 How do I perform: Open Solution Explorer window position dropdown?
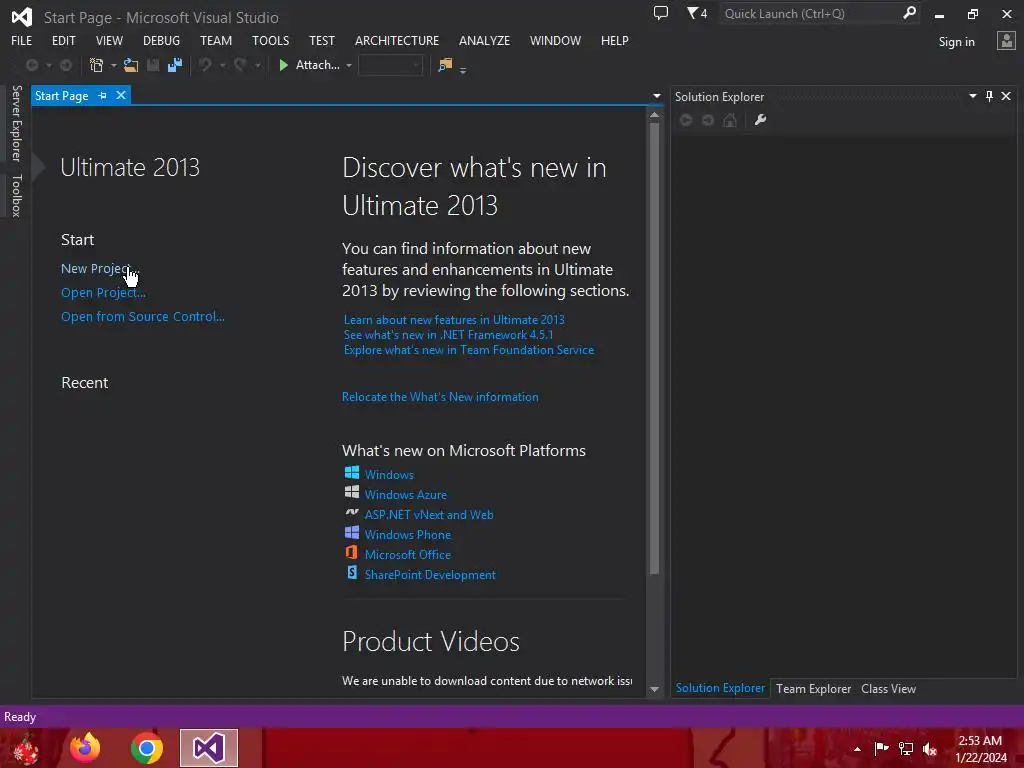(x=972, y=96)
